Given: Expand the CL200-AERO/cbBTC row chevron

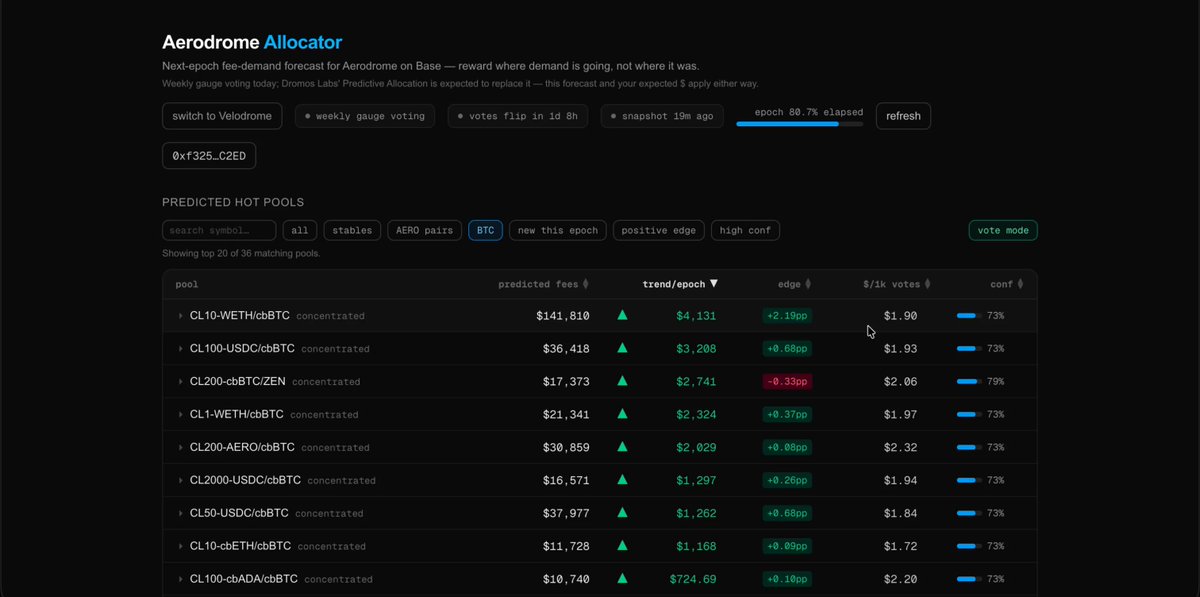Looking at the screenshot, I should (181, 447).
